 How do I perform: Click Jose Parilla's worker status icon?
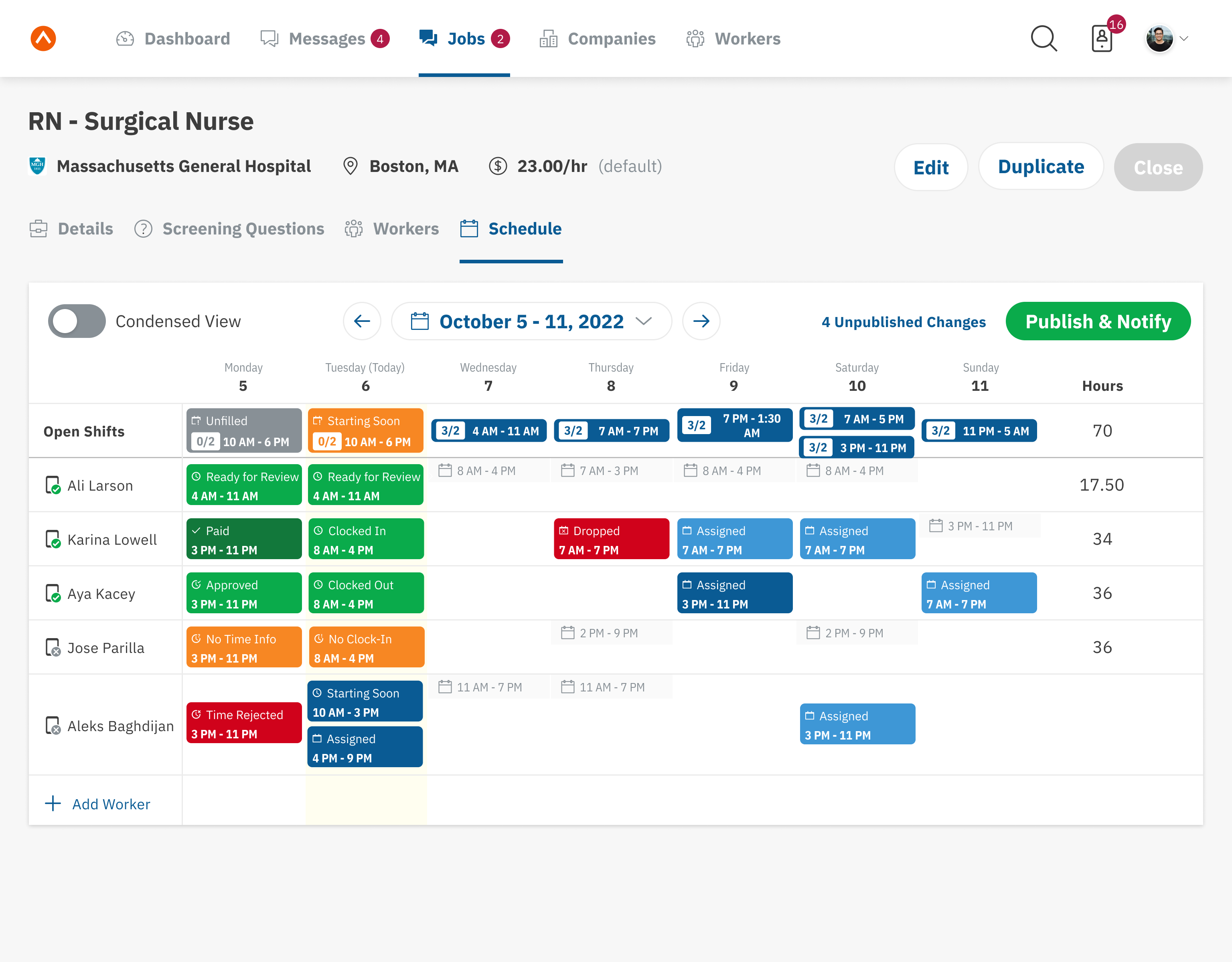point(53,647)
